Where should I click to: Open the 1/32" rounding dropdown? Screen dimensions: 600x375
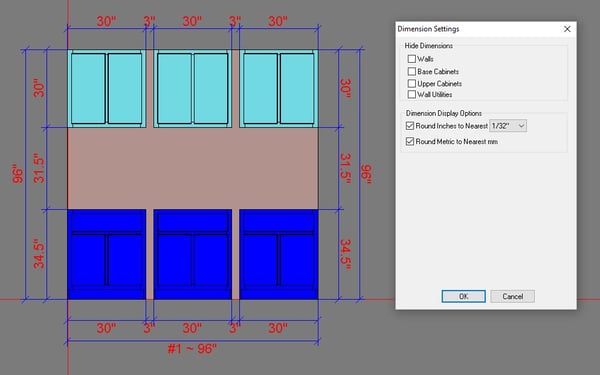pyautogui.click(x=508, y=126)
